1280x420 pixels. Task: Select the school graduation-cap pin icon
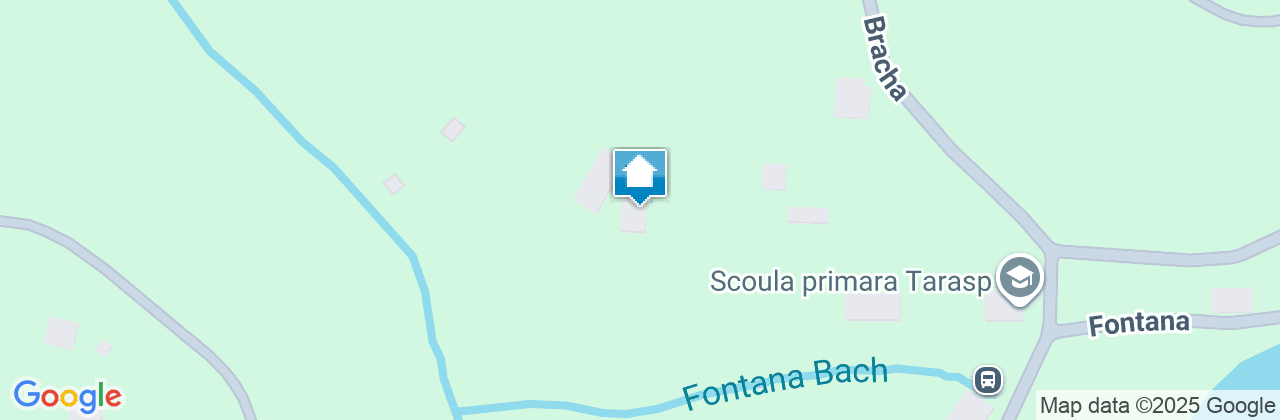[x=1019, y=279]
